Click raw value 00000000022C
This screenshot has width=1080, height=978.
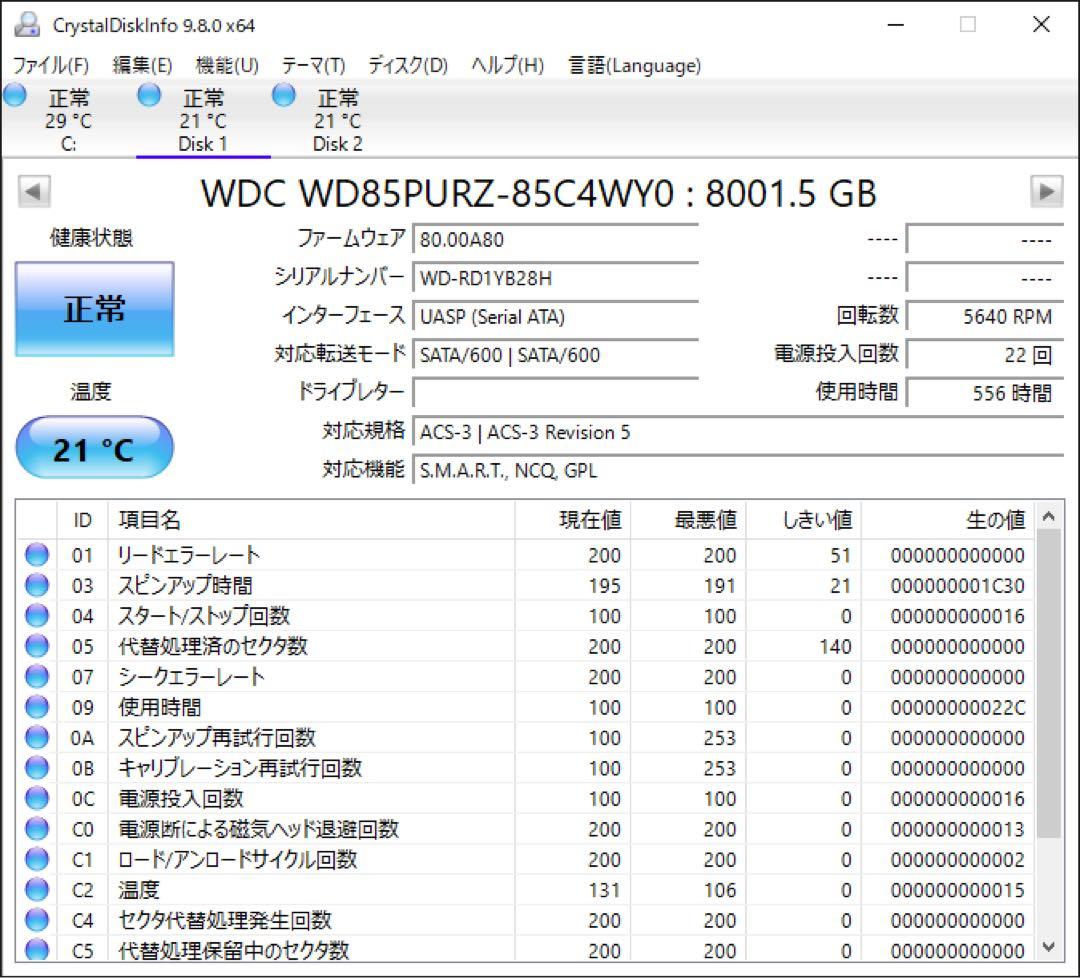click(957, 707)
